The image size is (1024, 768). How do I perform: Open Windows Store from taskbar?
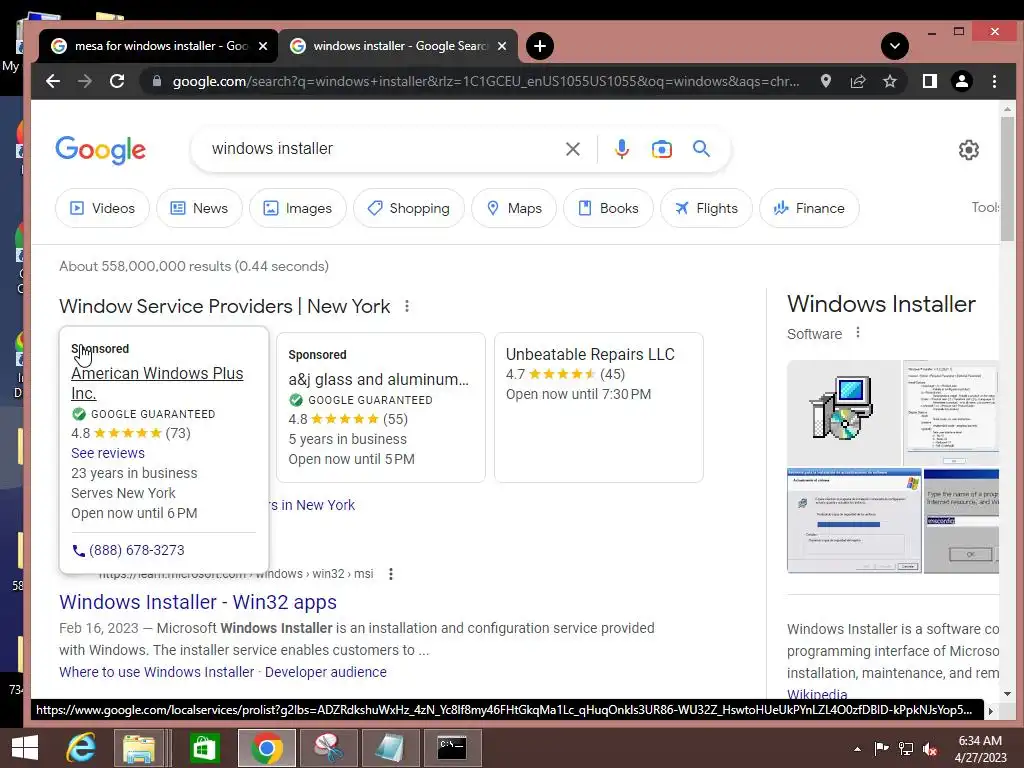pos(204,748)
